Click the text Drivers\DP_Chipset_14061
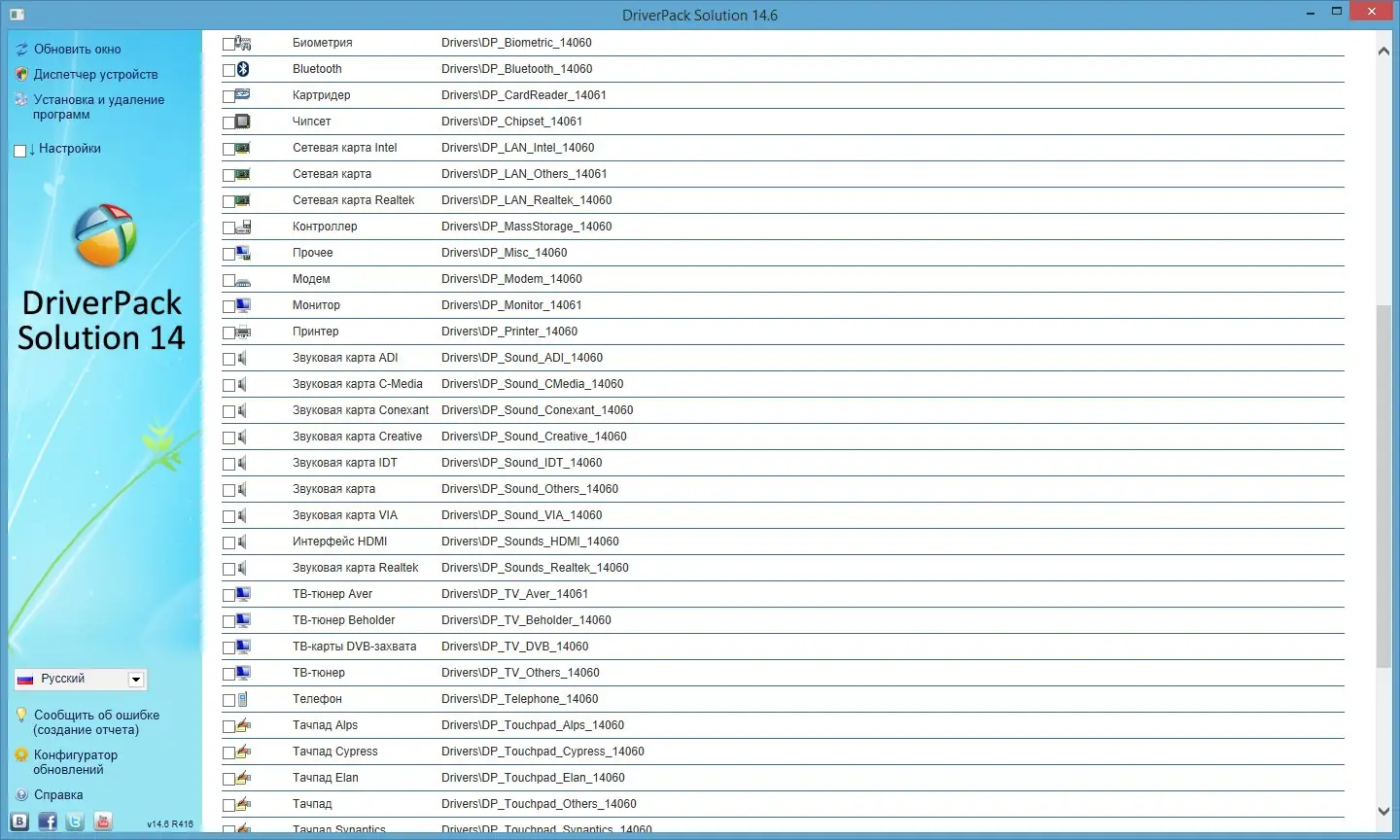The width and height of the screenshot is (1400, 840). pos(511,122)
